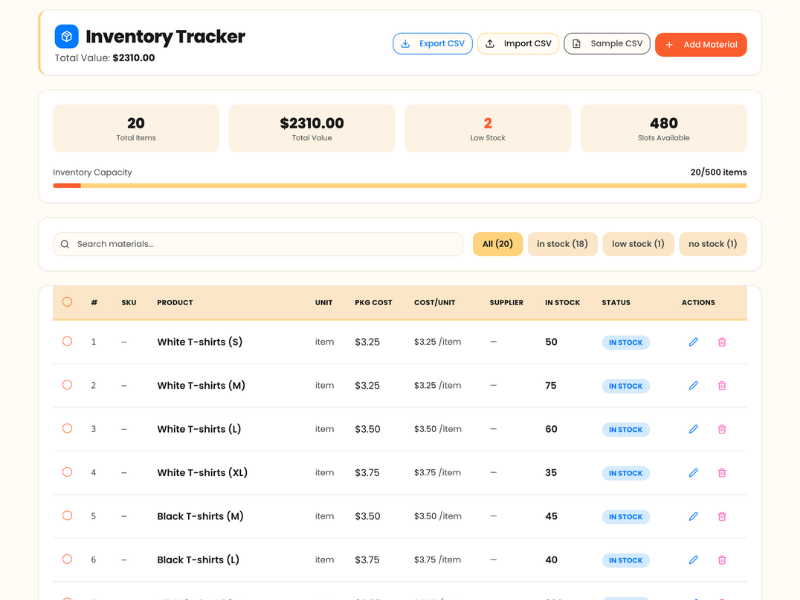Click the Inventory Capacity progress bar
This screenshot has width=800, height=600.
click(x=399, y=186)
